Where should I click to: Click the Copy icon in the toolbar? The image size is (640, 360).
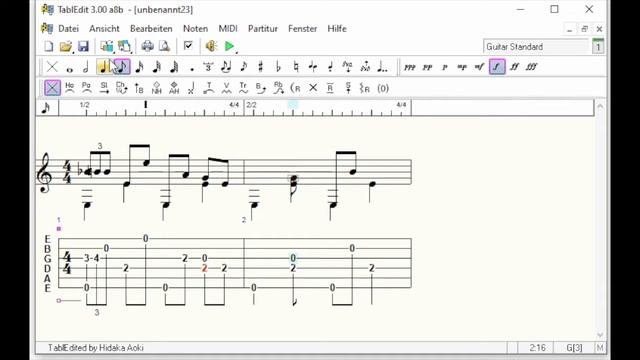click(107, 46)
